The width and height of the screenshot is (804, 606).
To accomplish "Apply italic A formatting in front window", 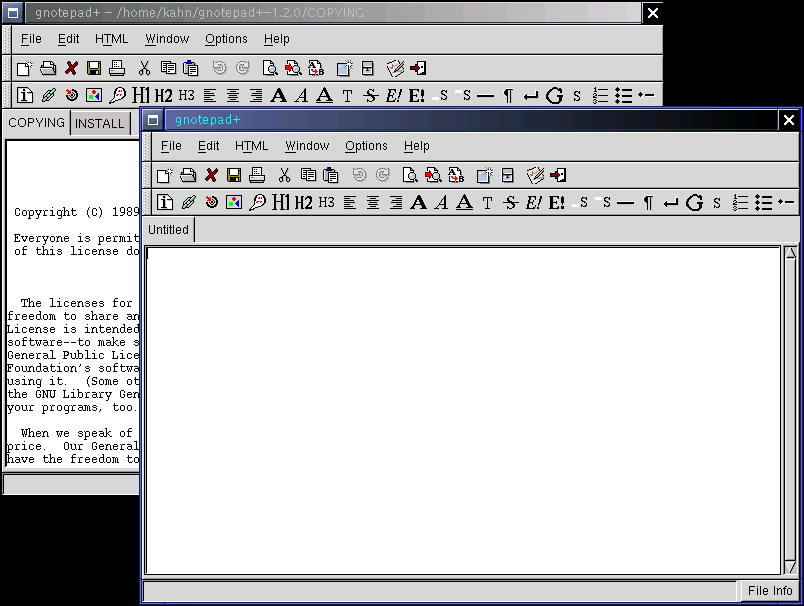I will (x=441, y=203).
